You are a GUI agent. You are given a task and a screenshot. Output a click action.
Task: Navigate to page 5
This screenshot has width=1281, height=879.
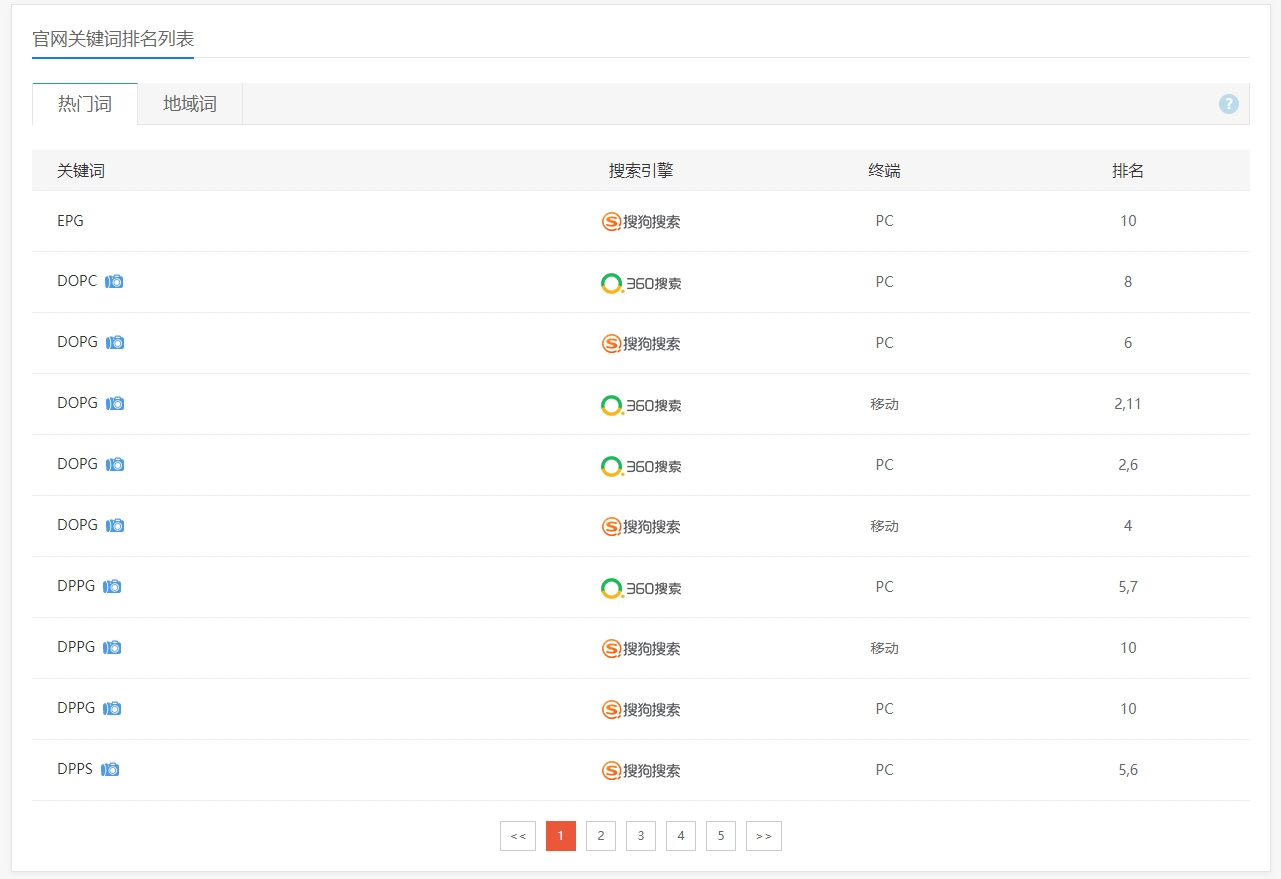point(720,836)
